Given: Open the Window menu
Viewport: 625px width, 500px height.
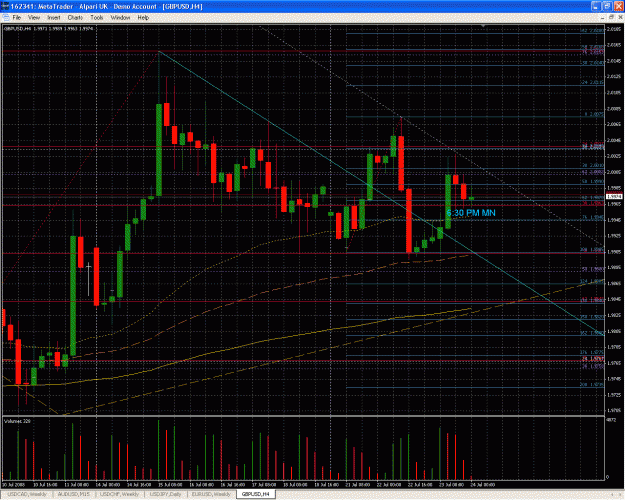Looking at the screenshot, I should [x=120, y=18].
